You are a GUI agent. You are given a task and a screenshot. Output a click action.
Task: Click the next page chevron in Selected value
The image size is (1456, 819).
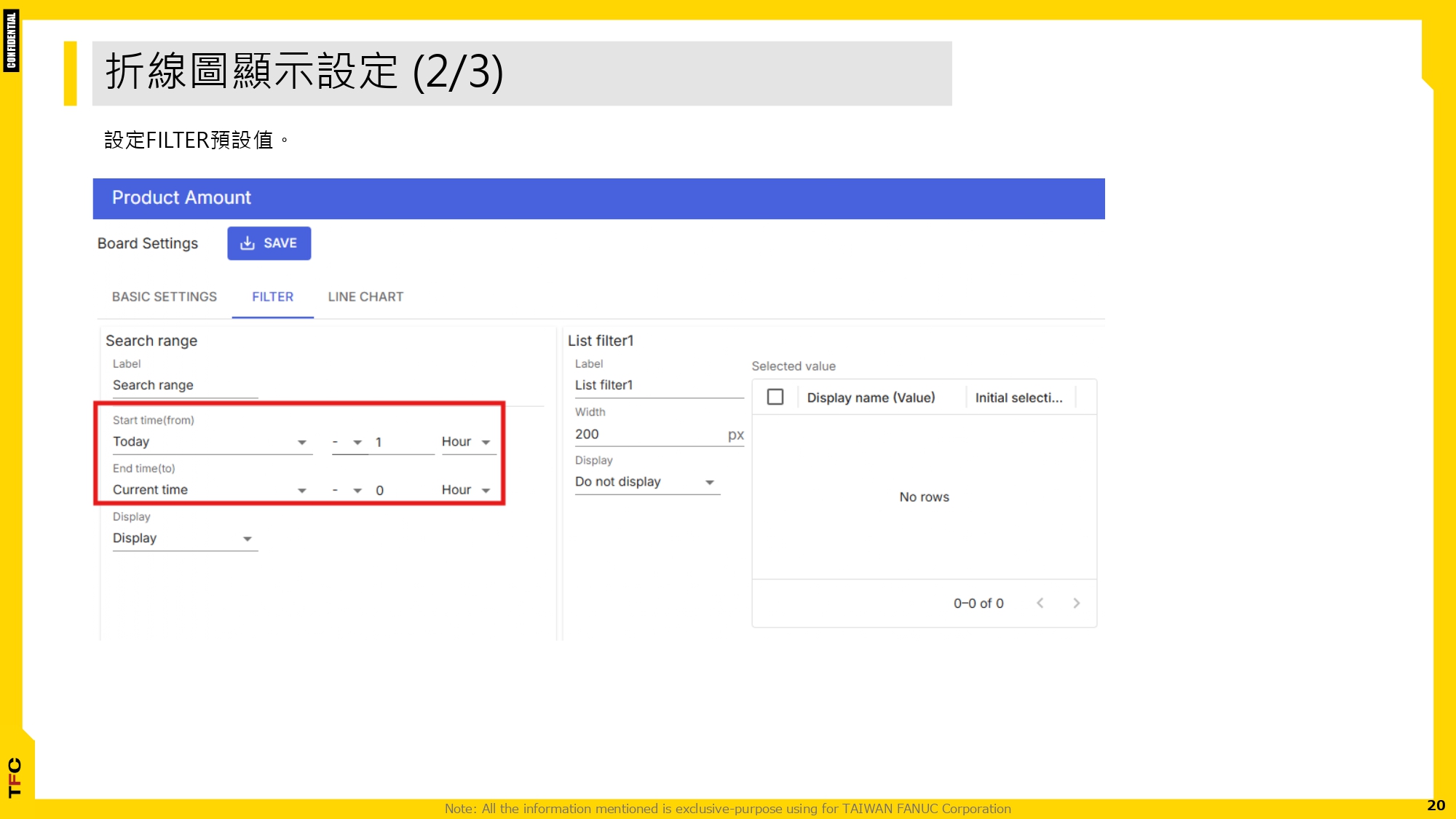point(1076,603)
